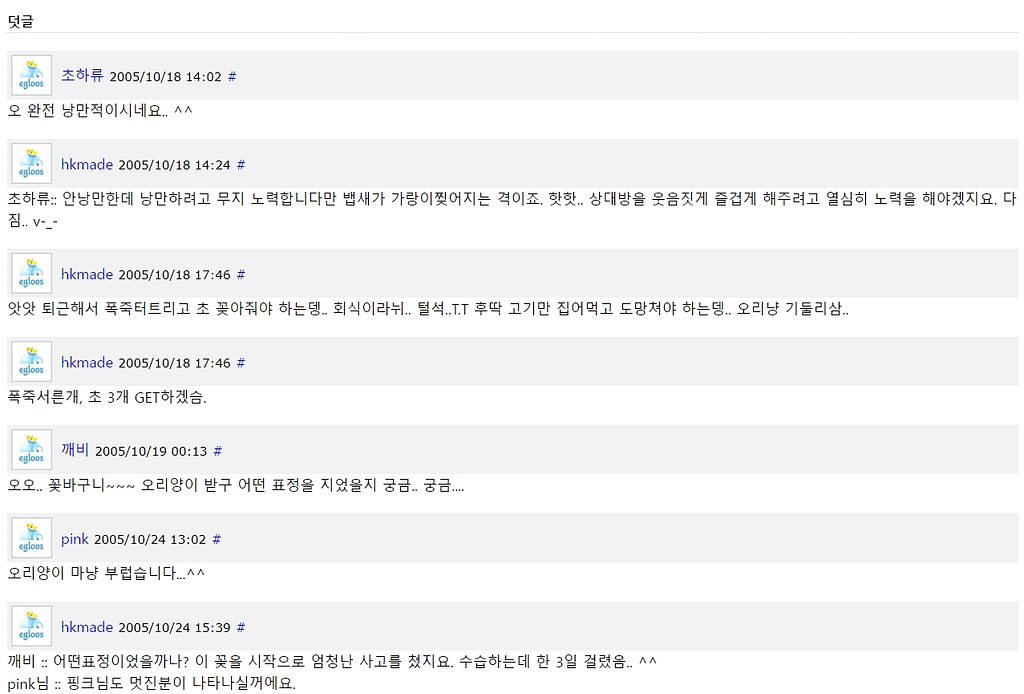
Task: Open pink author profile link
Action: pos(74,539)
